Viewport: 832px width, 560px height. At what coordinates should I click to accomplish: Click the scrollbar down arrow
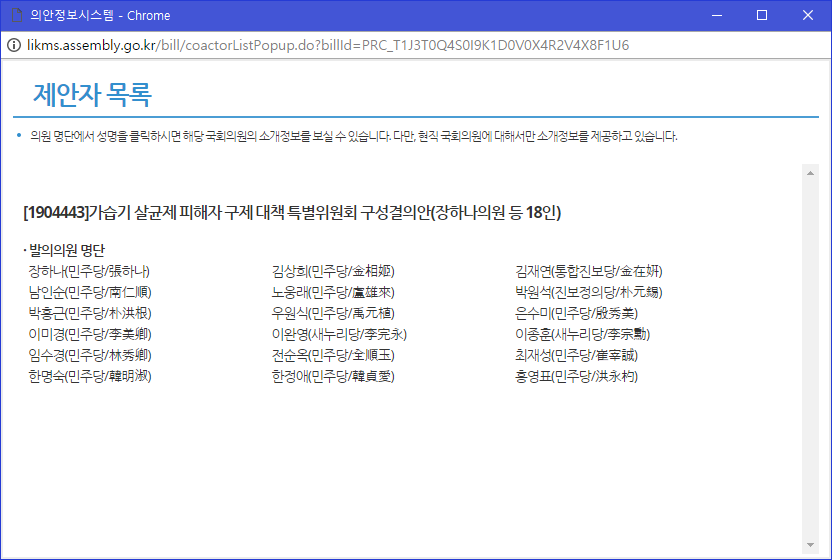pos(810,545)
